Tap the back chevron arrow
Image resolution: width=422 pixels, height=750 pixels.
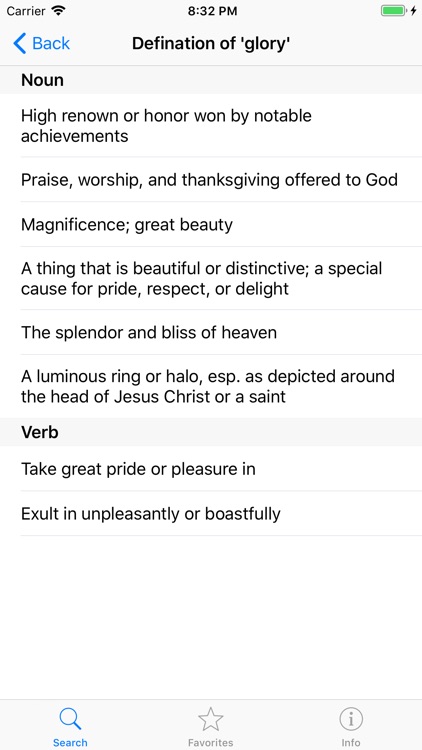coord(20,44)
